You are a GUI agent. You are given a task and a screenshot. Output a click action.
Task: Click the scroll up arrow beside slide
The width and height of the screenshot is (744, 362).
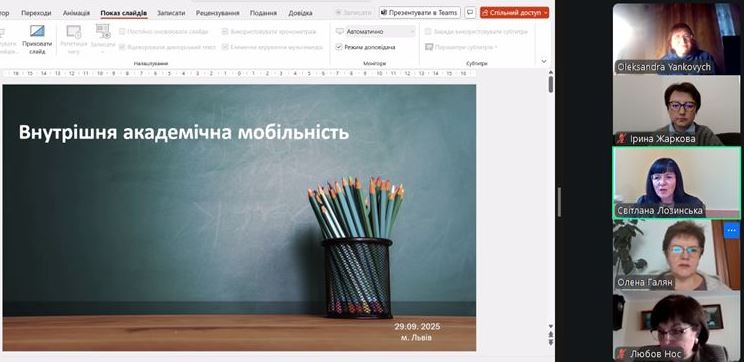(550, 72)
